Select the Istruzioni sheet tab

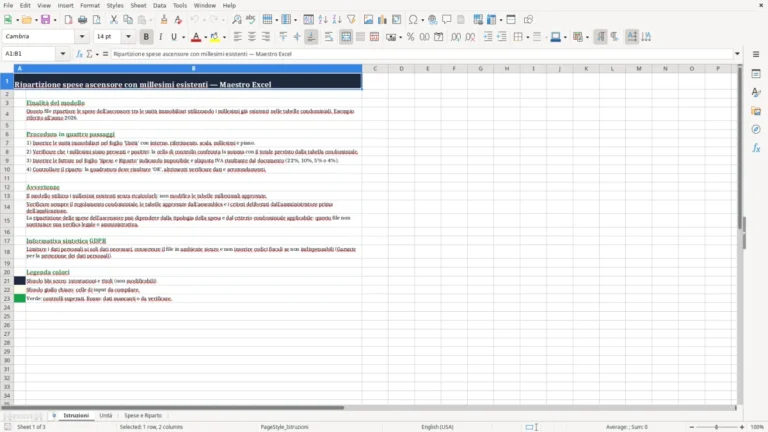pos(76,415)
